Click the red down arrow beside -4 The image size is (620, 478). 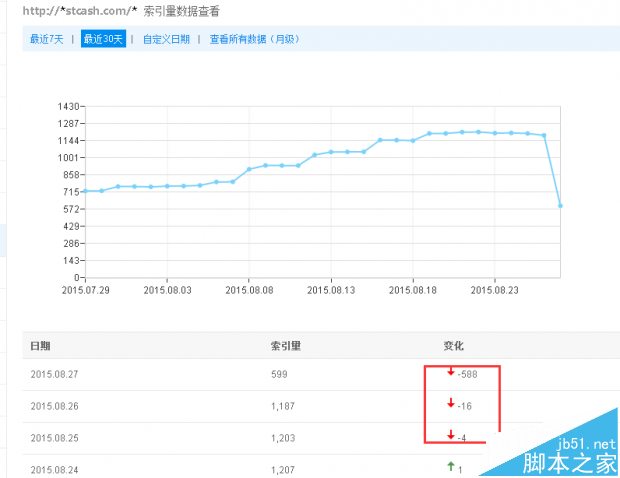pyautogui.click(x=450, y=436)
